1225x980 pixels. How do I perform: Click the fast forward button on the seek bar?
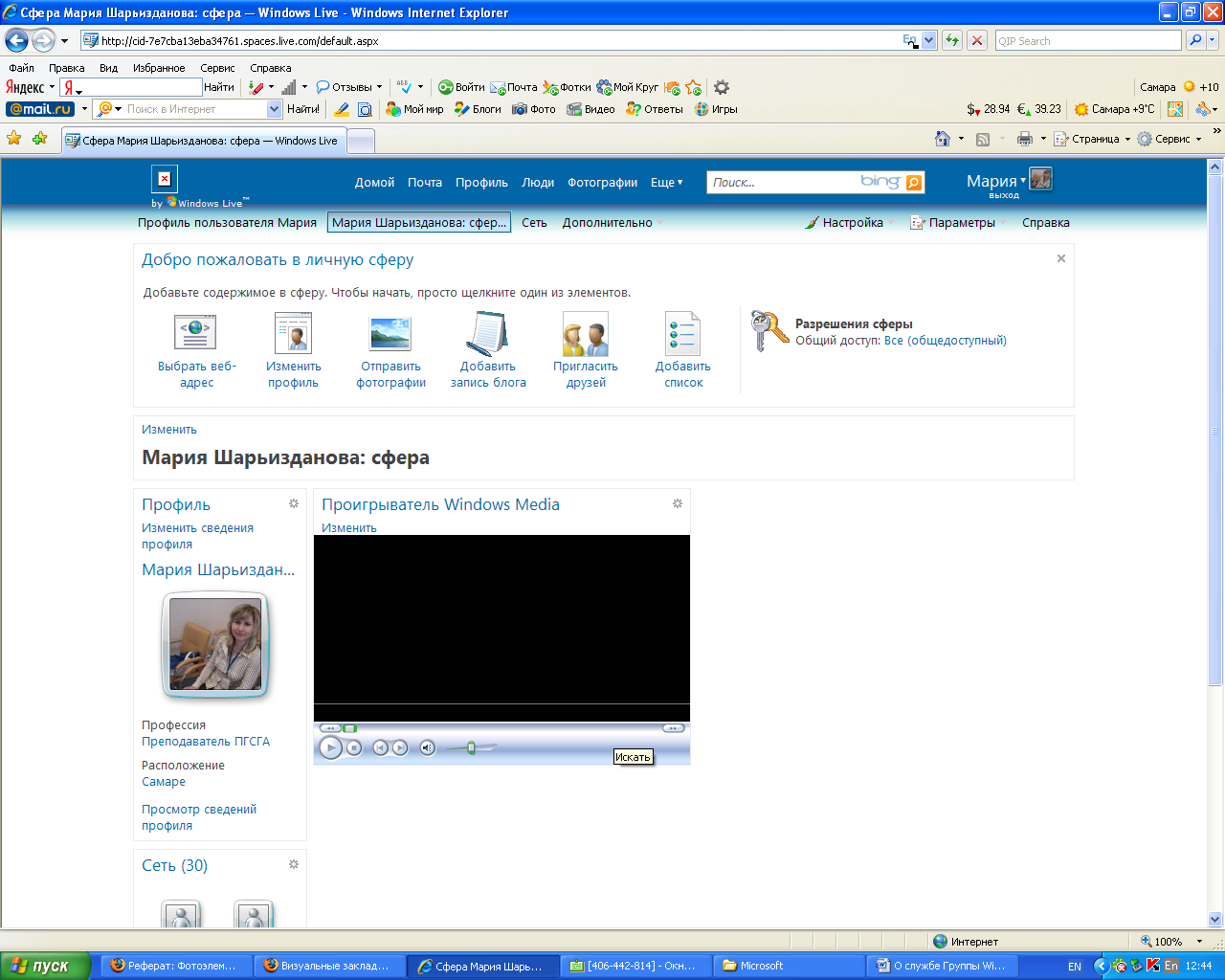[x=674, y=728]
